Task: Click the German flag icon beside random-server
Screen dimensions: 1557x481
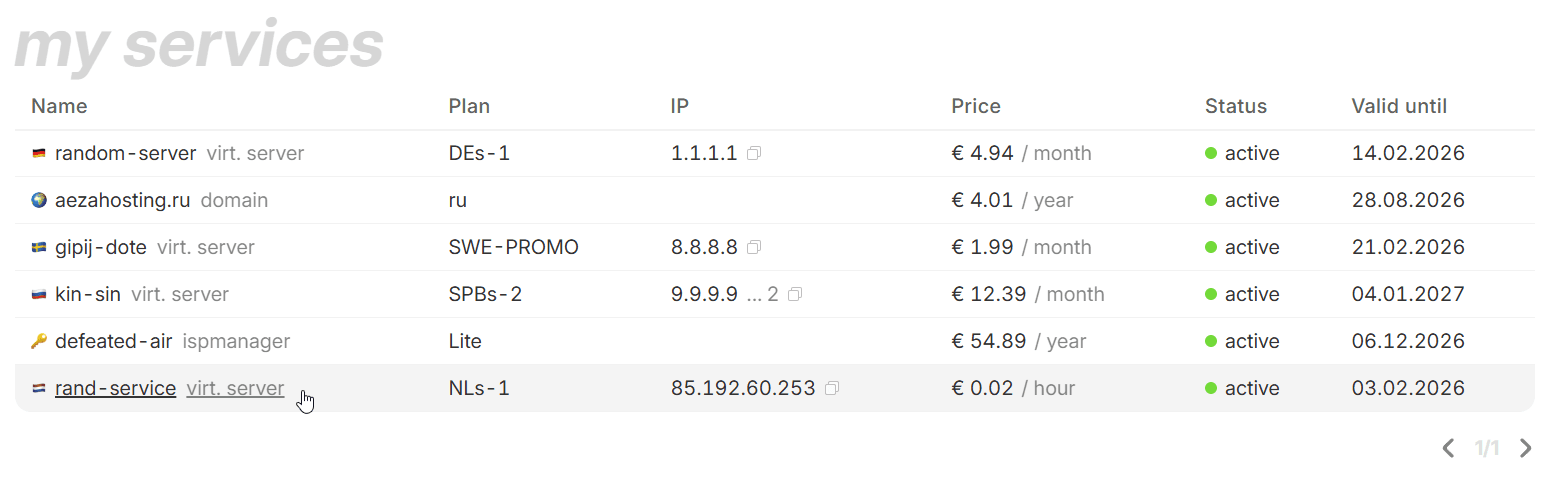Action: click(x=39, y=154)
